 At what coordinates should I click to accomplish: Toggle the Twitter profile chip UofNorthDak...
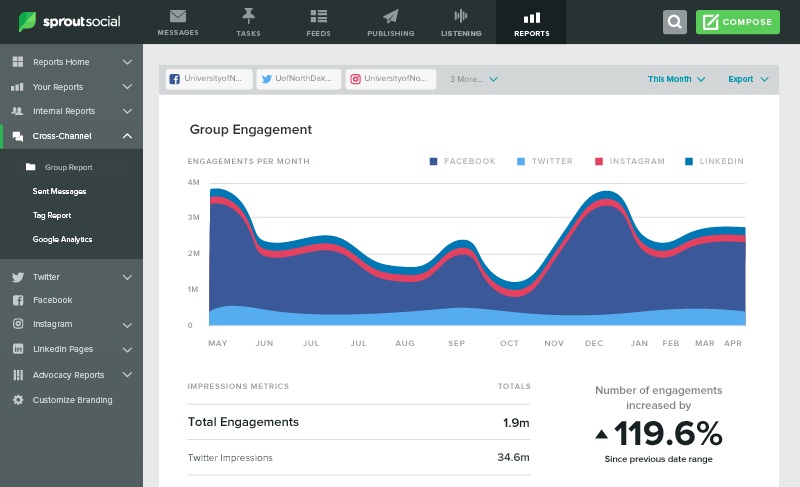click(298, 79)
